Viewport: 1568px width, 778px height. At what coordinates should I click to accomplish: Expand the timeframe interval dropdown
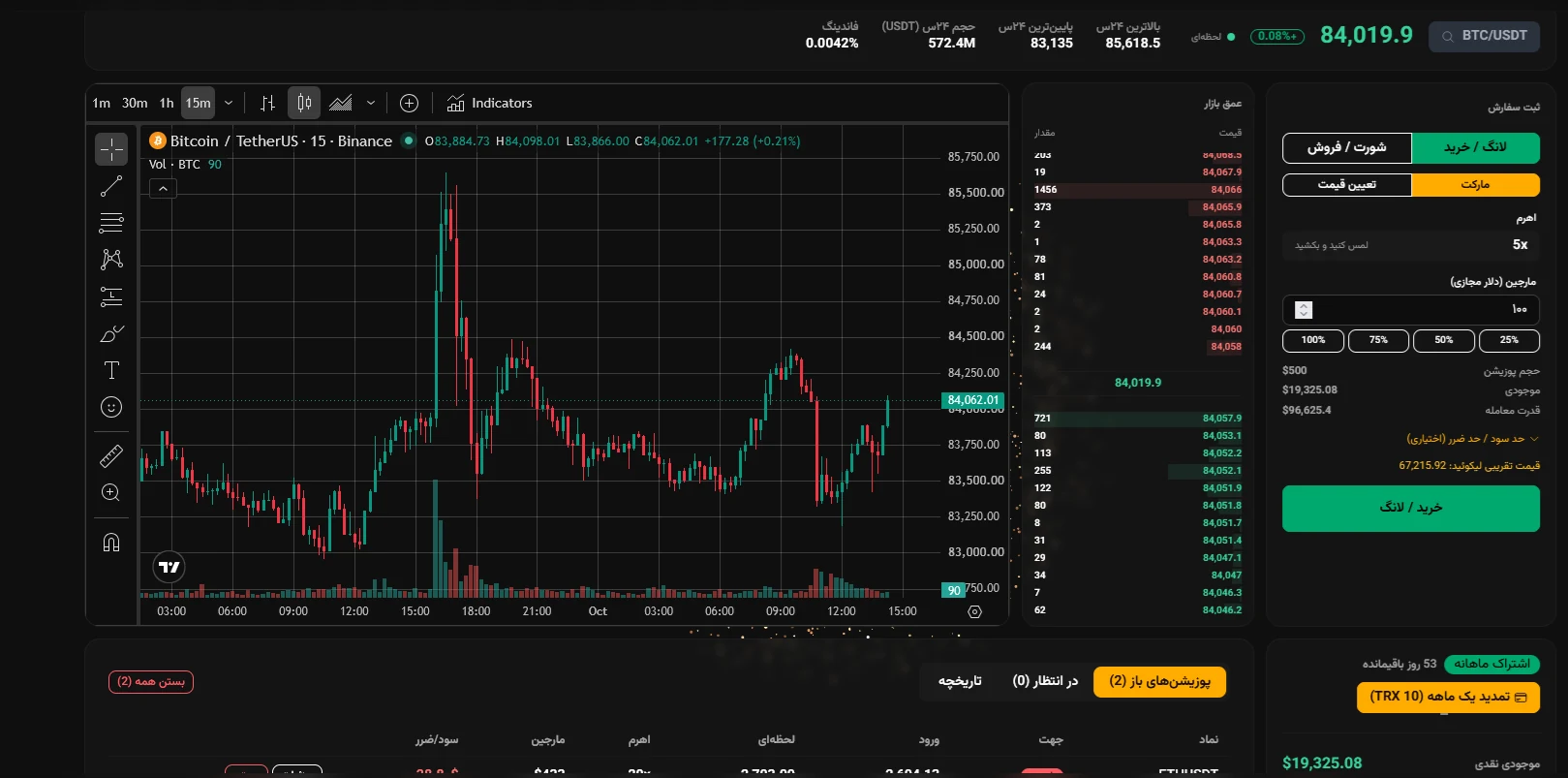click(229, 103)
